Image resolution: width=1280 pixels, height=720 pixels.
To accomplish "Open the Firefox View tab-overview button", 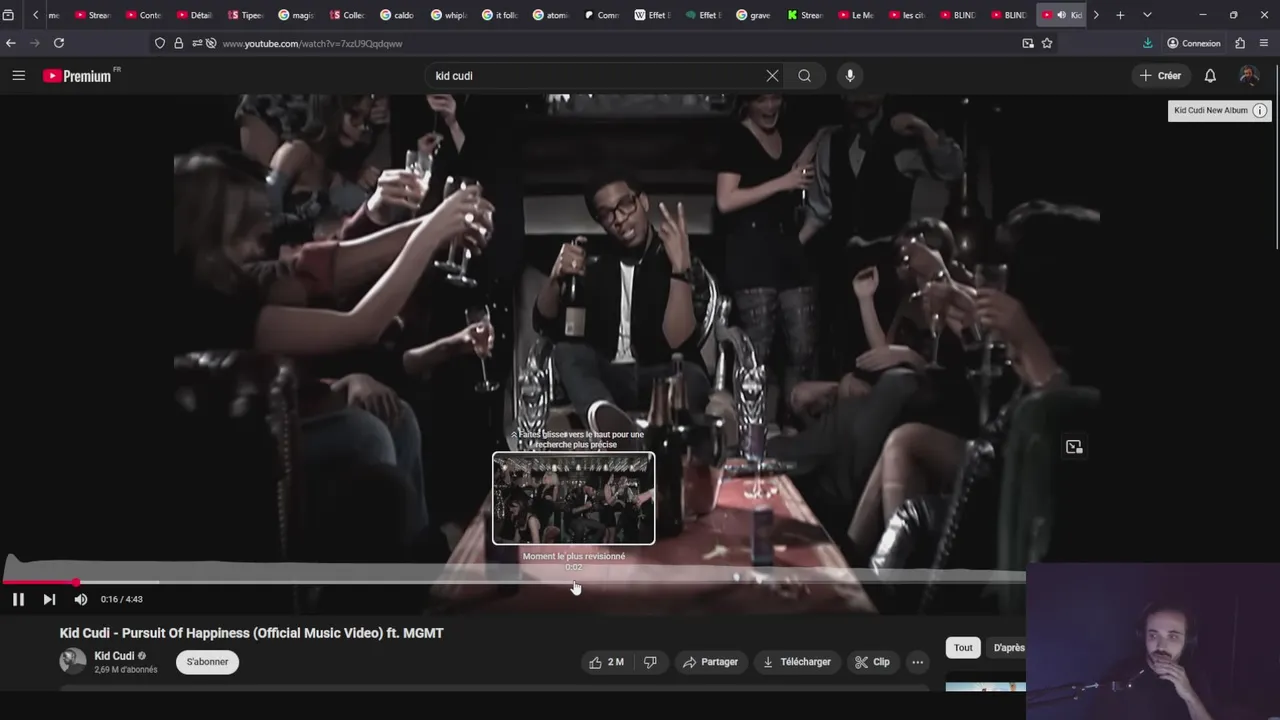I will click(x=8, y=15).
